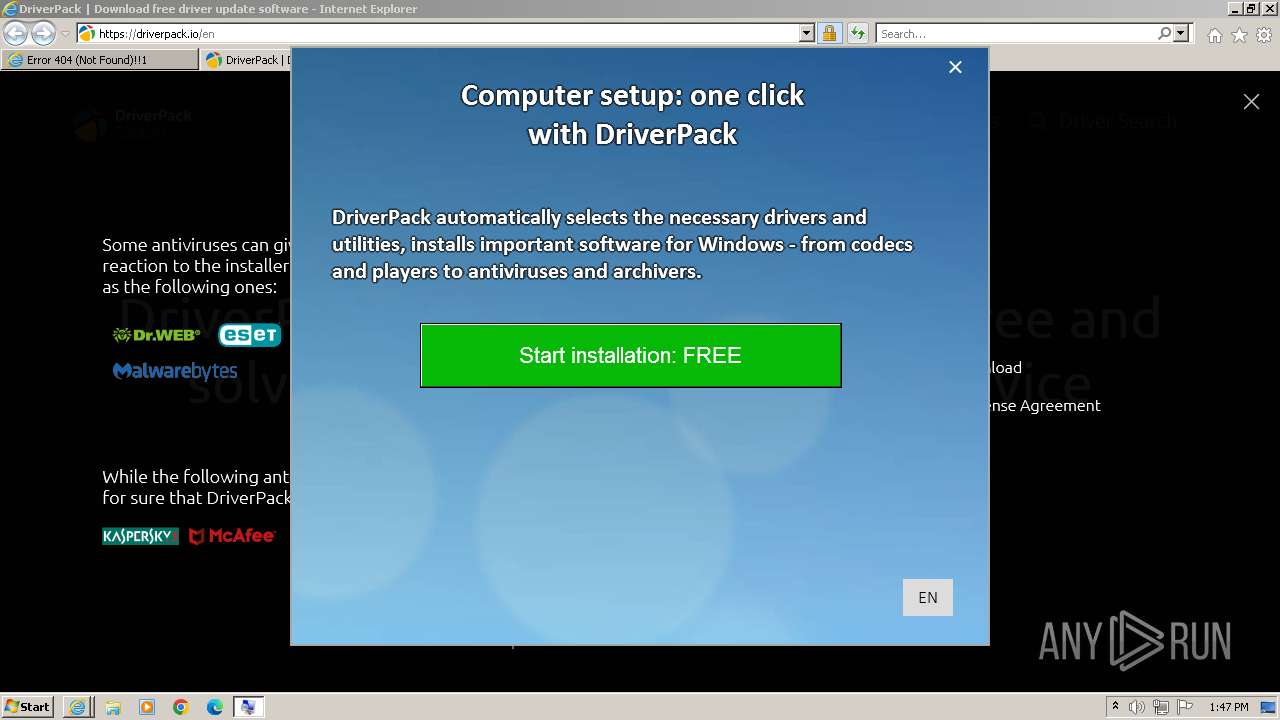Dismiss the dark overlay with the outer X

coord(1251,101)
